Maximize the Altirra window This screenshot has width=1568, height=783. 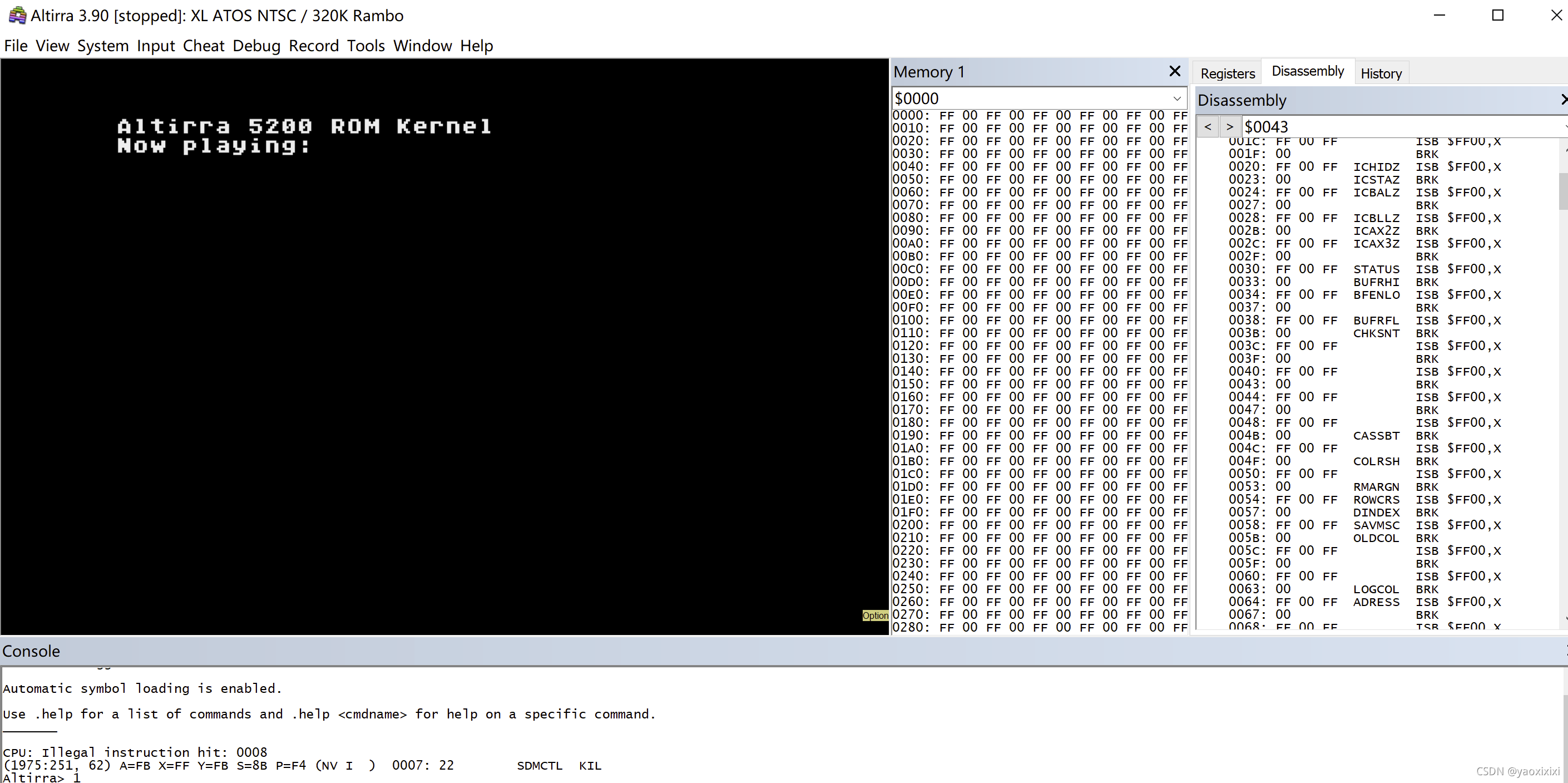[x=1498, y=15]
